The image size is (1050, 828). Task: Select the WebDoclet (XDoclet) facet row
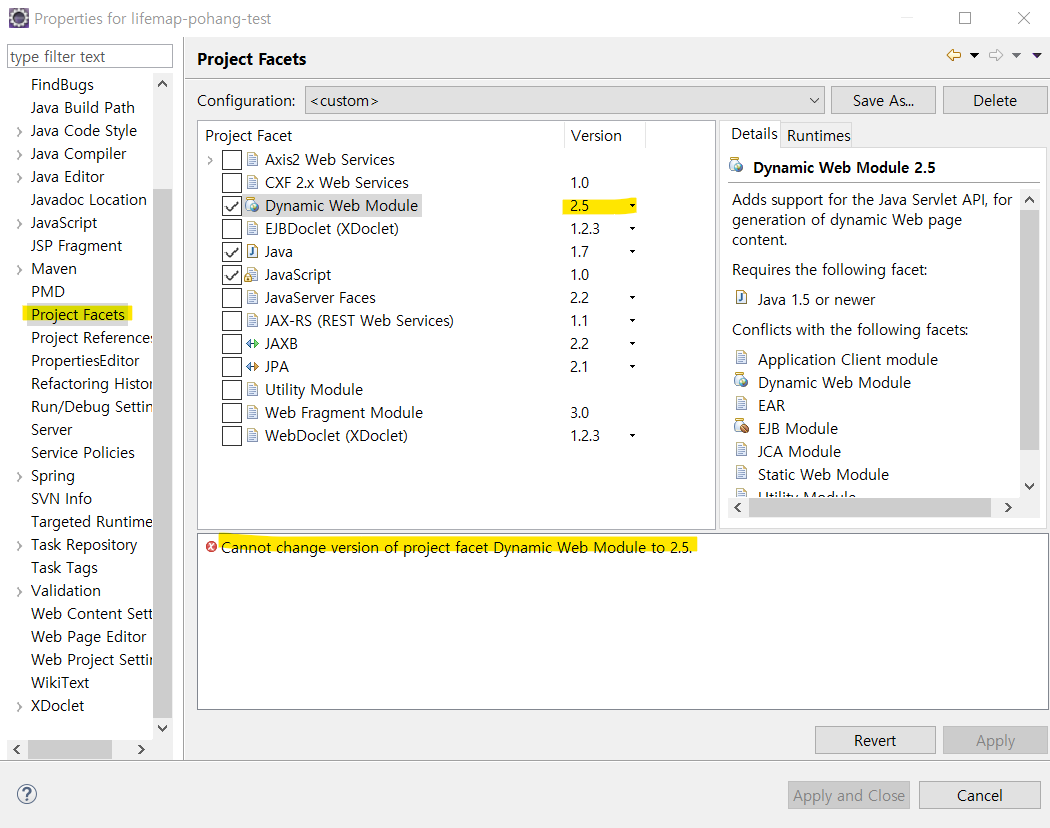coord(336,435)
